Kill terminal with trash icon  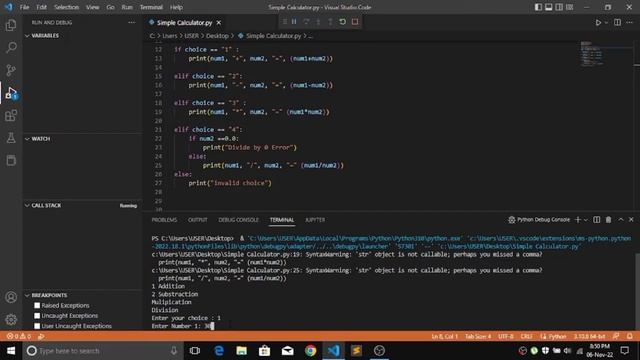[x=608, y=220]
